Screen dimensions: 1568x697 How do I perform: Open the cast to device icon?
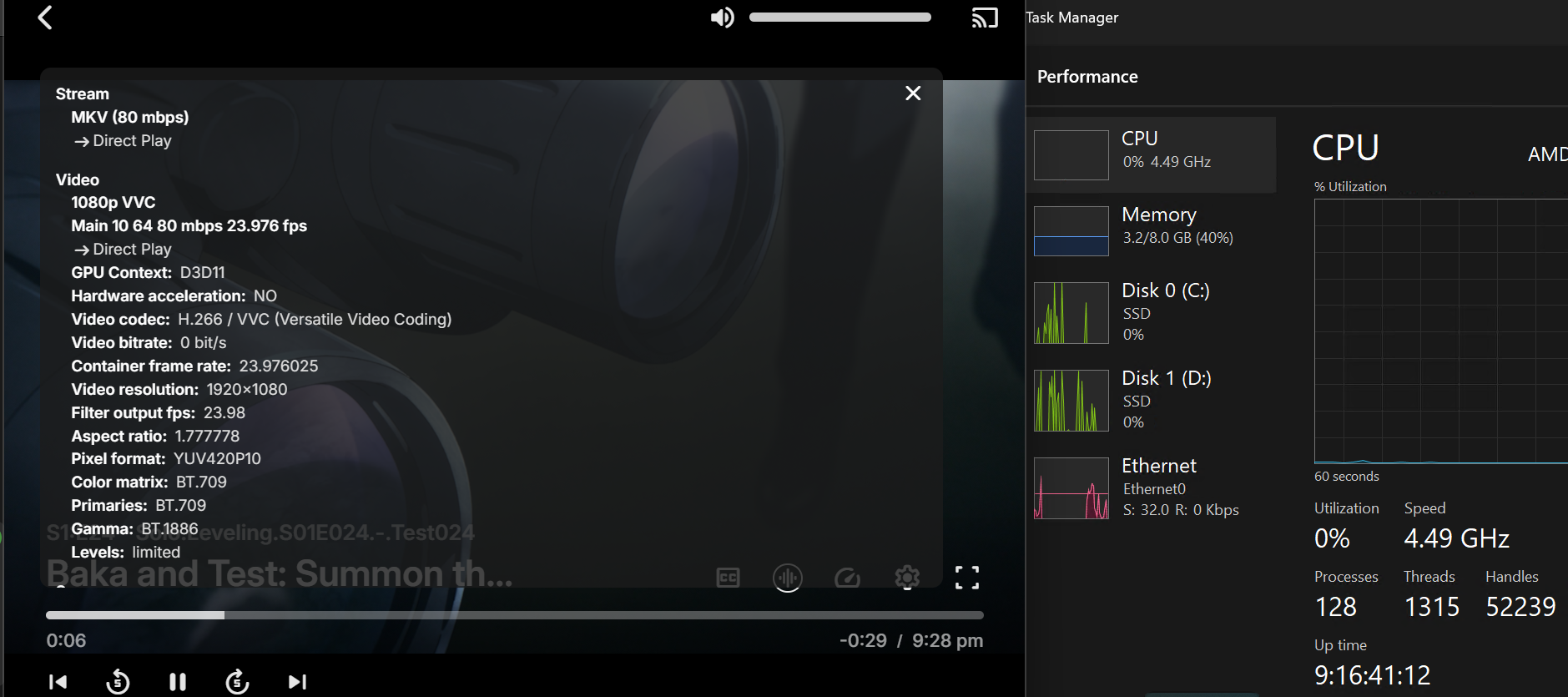tap(985, 18)
